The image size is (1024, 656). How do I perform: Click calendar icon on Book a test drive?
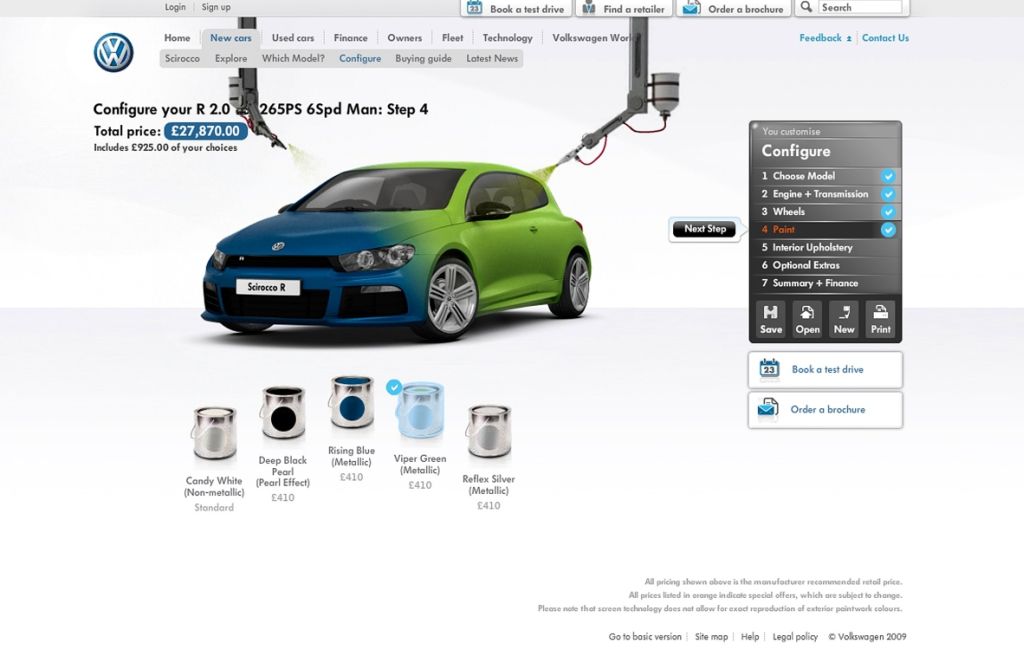coord(769,369)
